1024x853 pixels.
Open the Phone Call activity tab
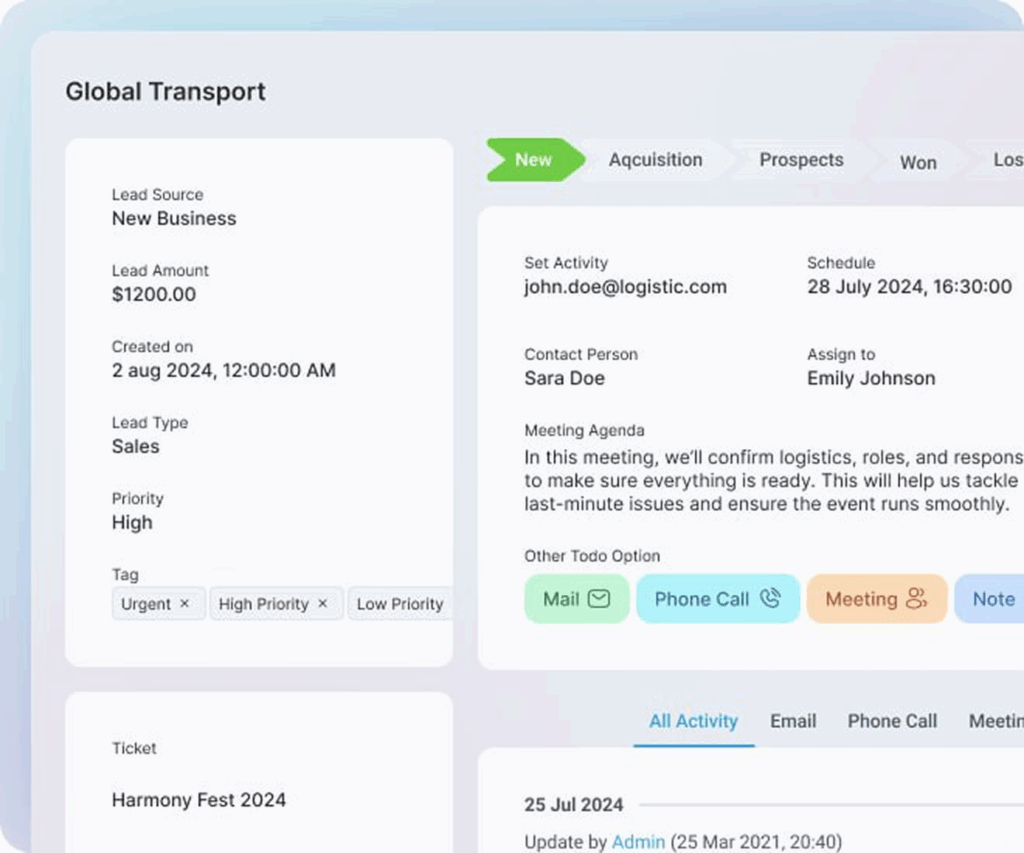pyautogui.click(x=892, y=721)
